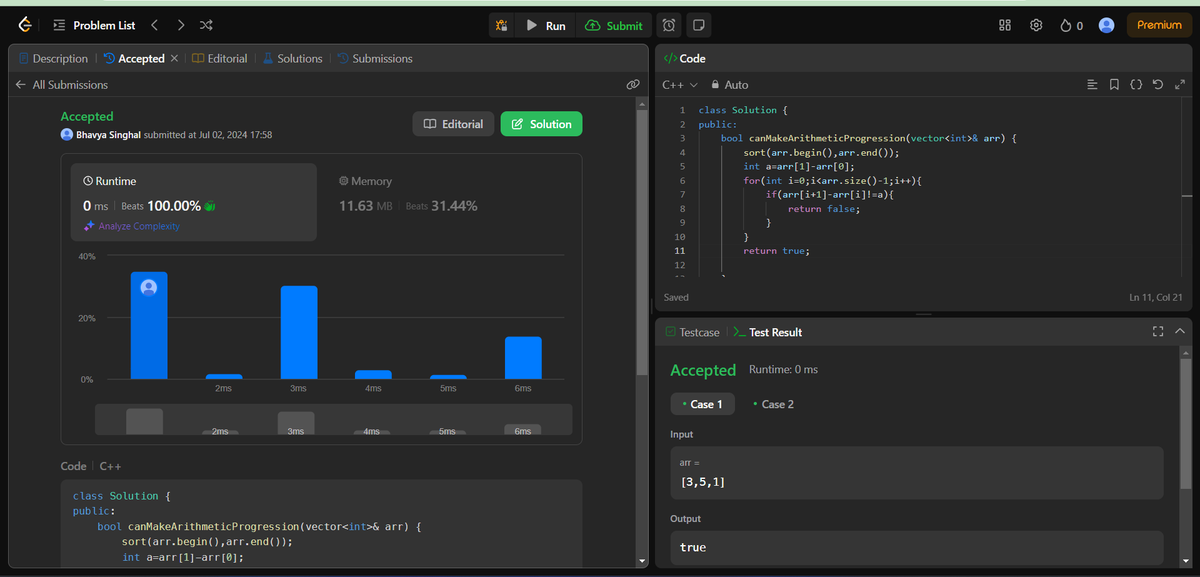The width and height of the screenshot is (1200, 577).
Task: Switch to the Editorial tab
Action: click(x=220, y=59)
